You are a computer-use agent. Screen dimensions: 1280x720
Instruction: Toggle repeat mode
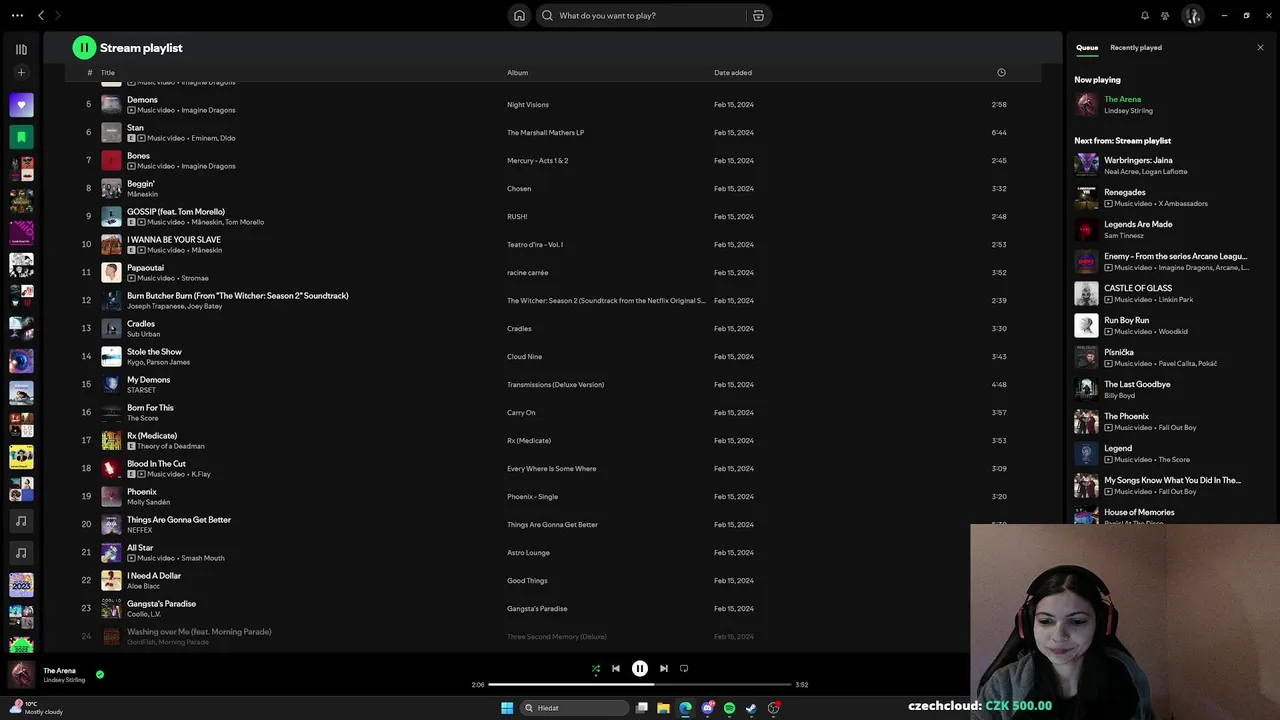[684, 668]
